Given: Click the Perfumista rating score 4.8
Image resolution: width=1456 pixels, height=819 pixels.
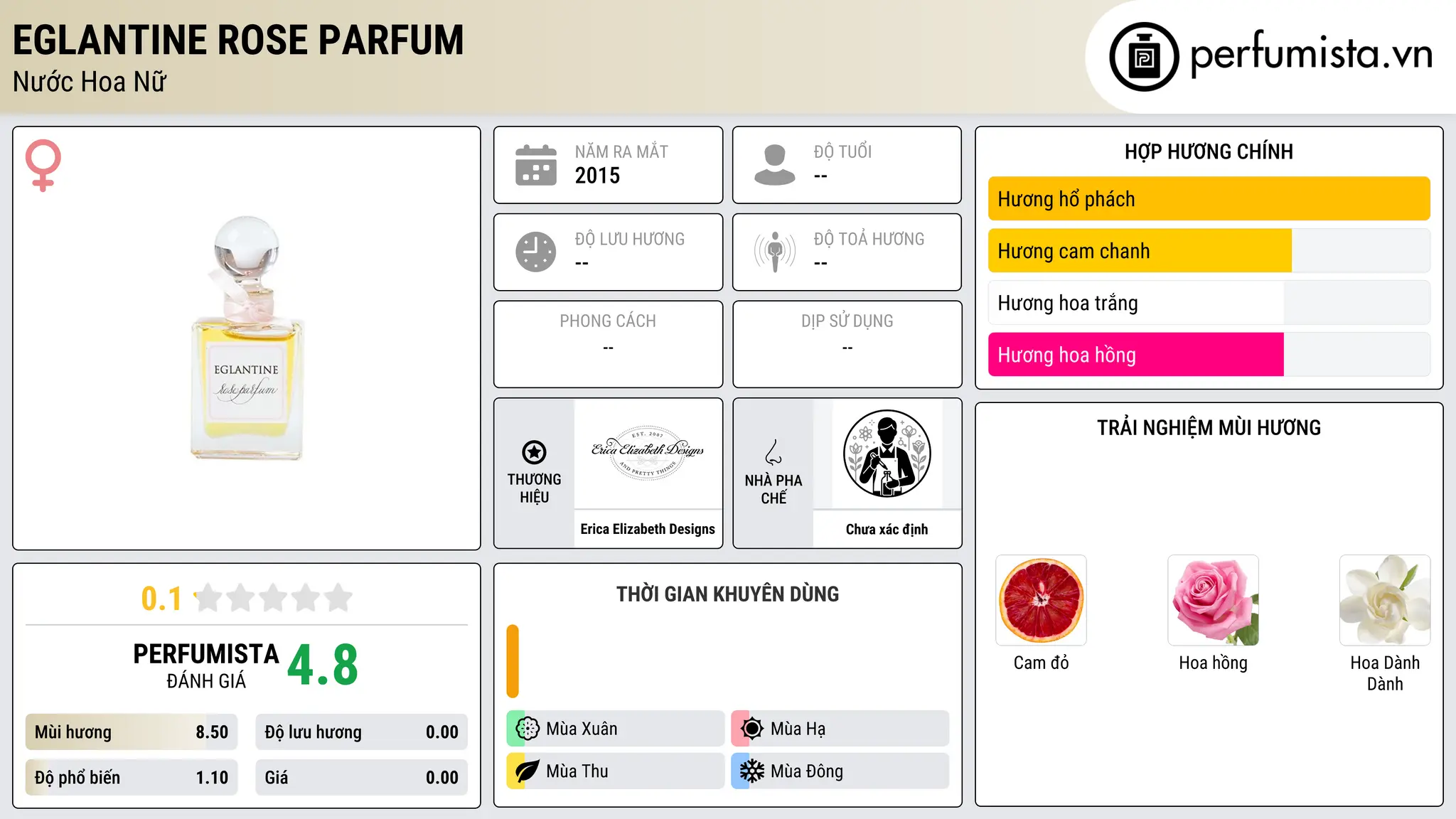Looking at the screenshot, I should pyautogui.click(x=323, y=665).
